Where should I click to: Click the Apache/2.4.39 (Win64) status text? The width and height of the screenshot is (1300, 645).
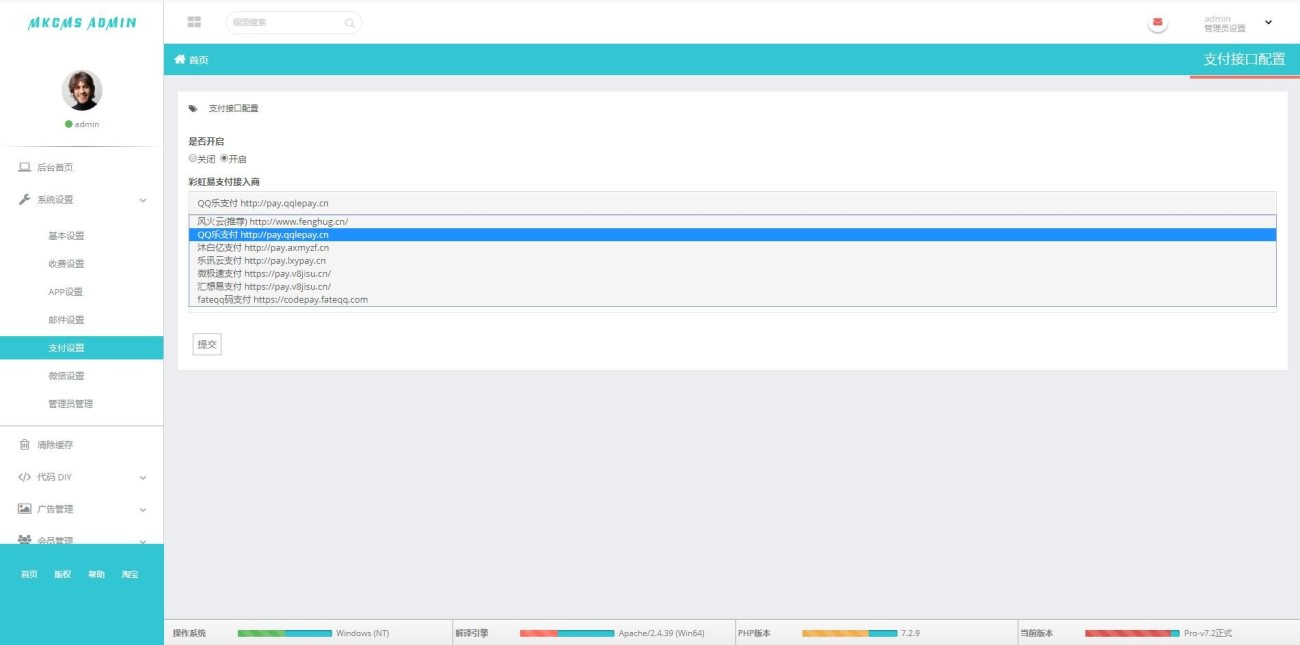[x=661, y=633]
